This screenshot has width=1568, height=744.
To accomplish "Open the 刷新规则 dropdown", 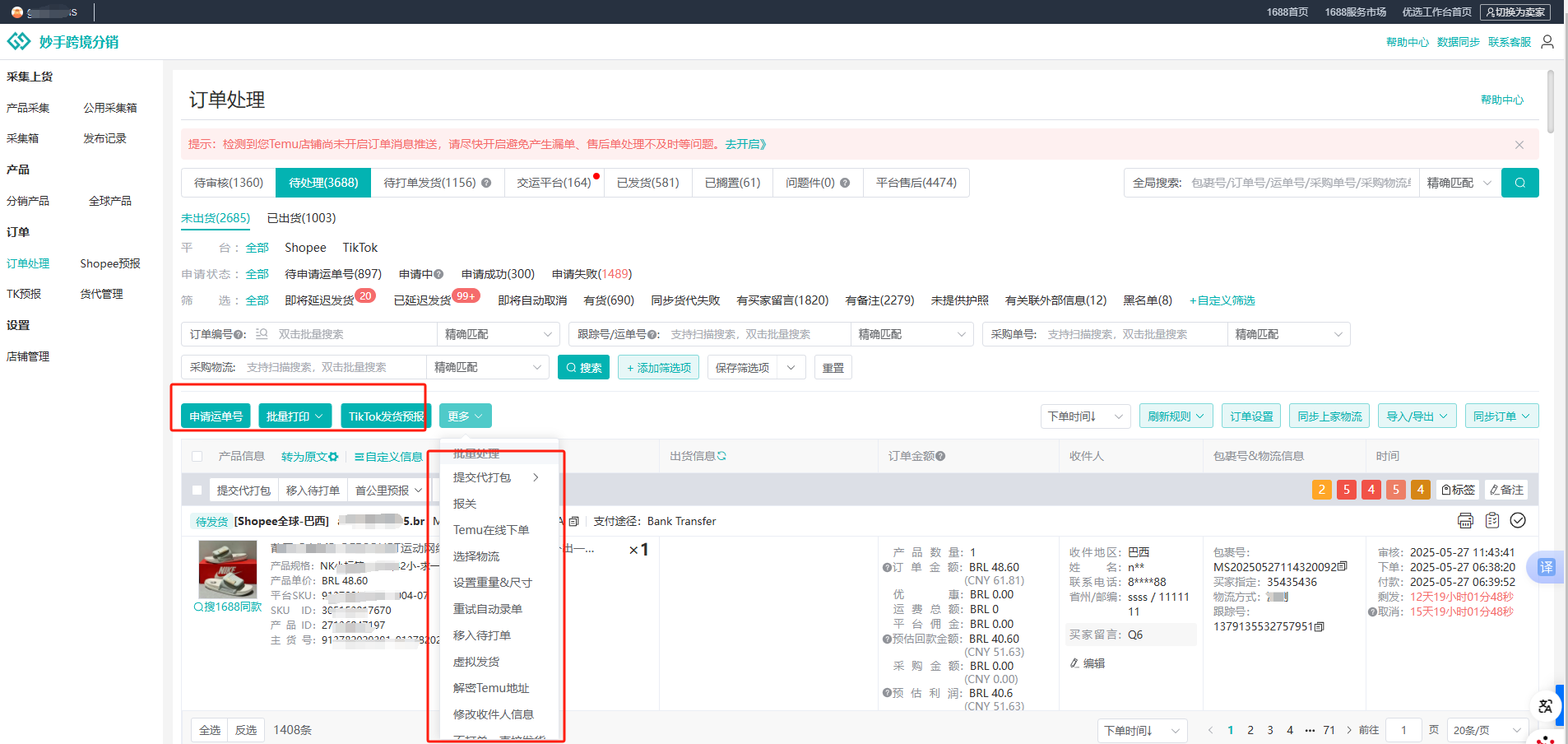I will pyautogui.click(x=1176, y=416).
